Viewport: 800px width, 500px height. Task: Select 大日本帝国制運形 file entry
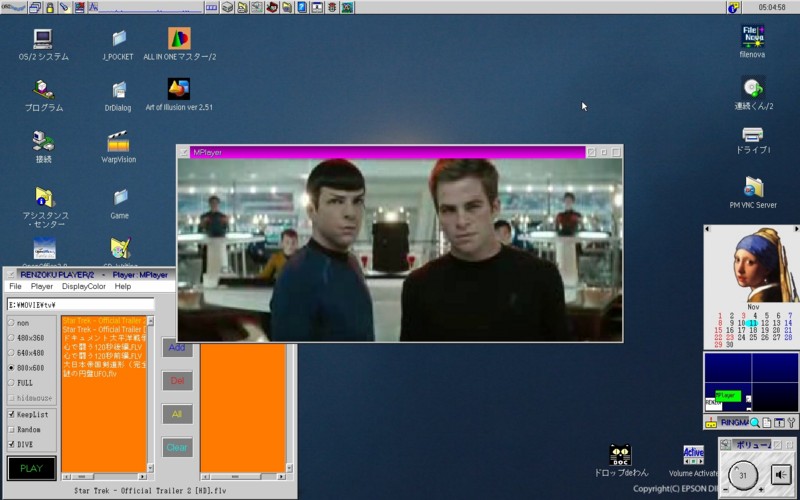click(x=104, y=365)
